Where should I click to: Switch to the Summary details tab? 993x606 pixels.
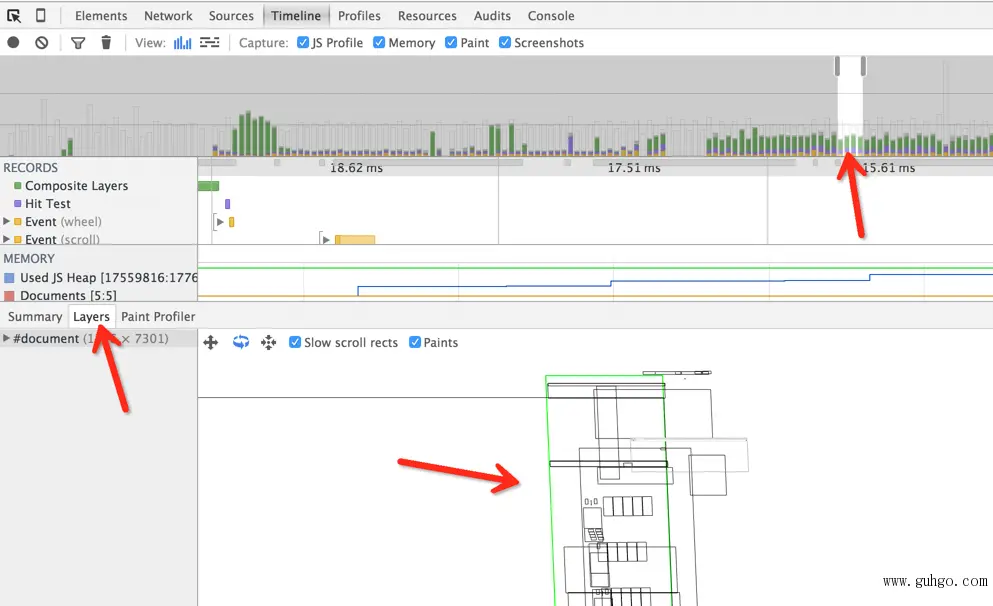point(35,316)
